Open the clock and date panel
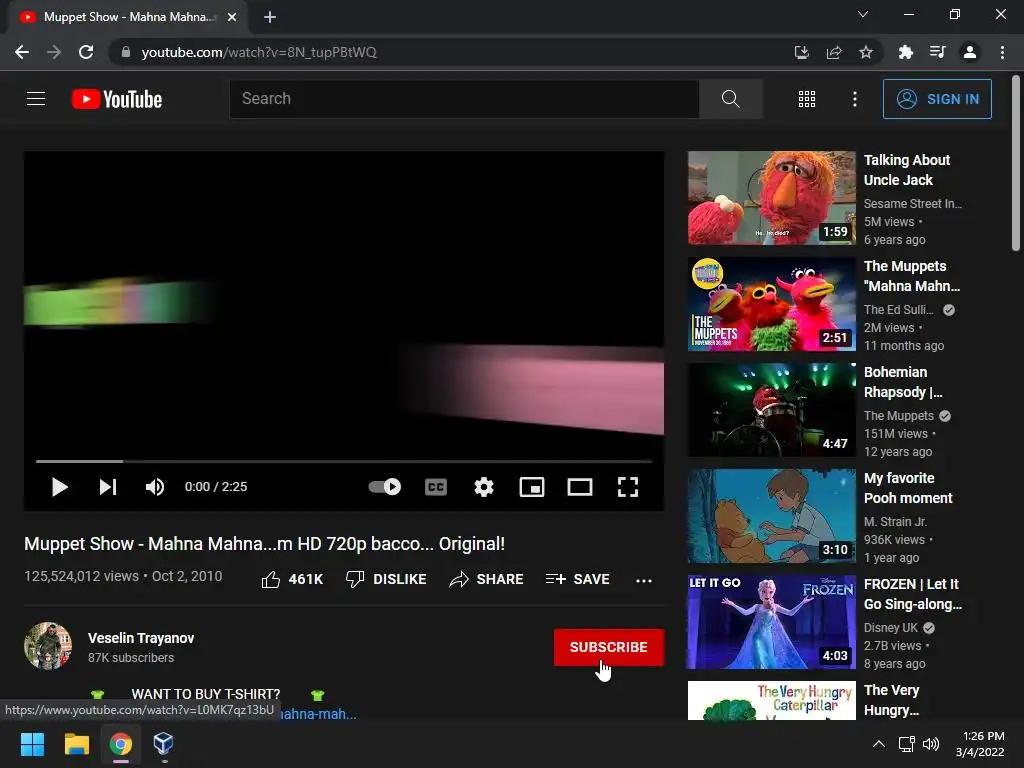Viewport: 1024px width, 768px height. [980, 744]
